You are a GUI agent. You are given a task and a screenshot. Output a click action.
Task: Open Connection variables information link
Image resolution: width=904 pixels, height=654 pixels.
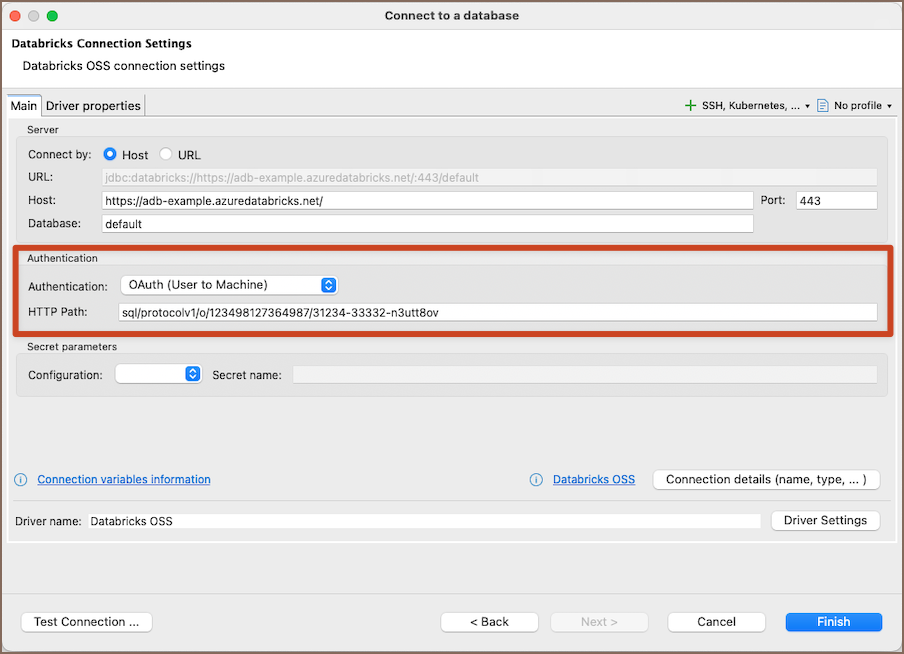[x=124, y=480]
